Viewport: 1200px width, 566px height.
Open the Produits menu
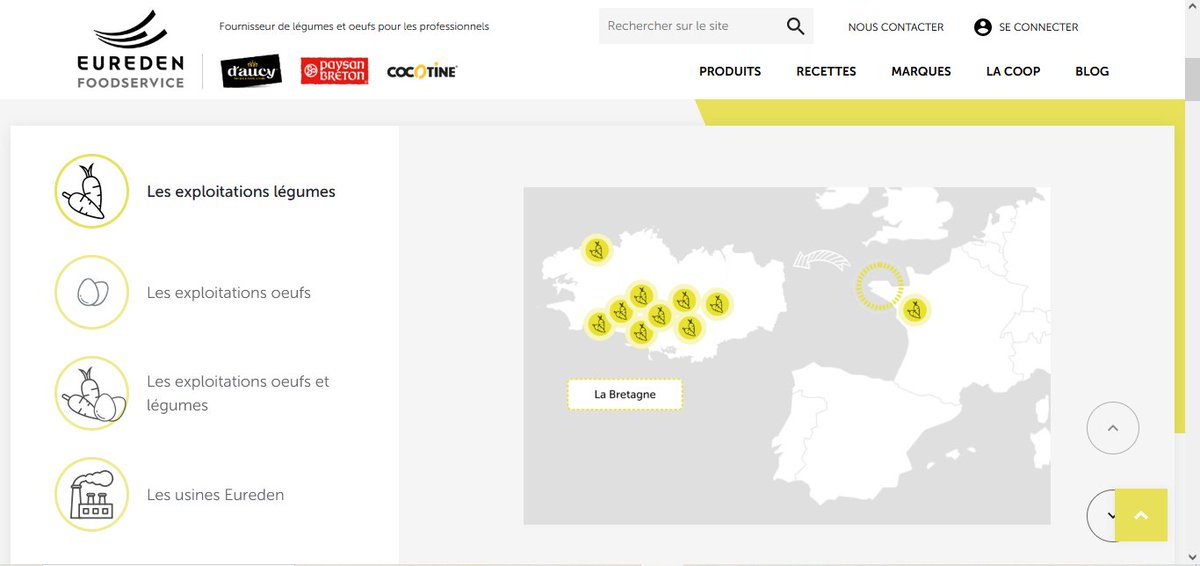click(x=730, y=71)
